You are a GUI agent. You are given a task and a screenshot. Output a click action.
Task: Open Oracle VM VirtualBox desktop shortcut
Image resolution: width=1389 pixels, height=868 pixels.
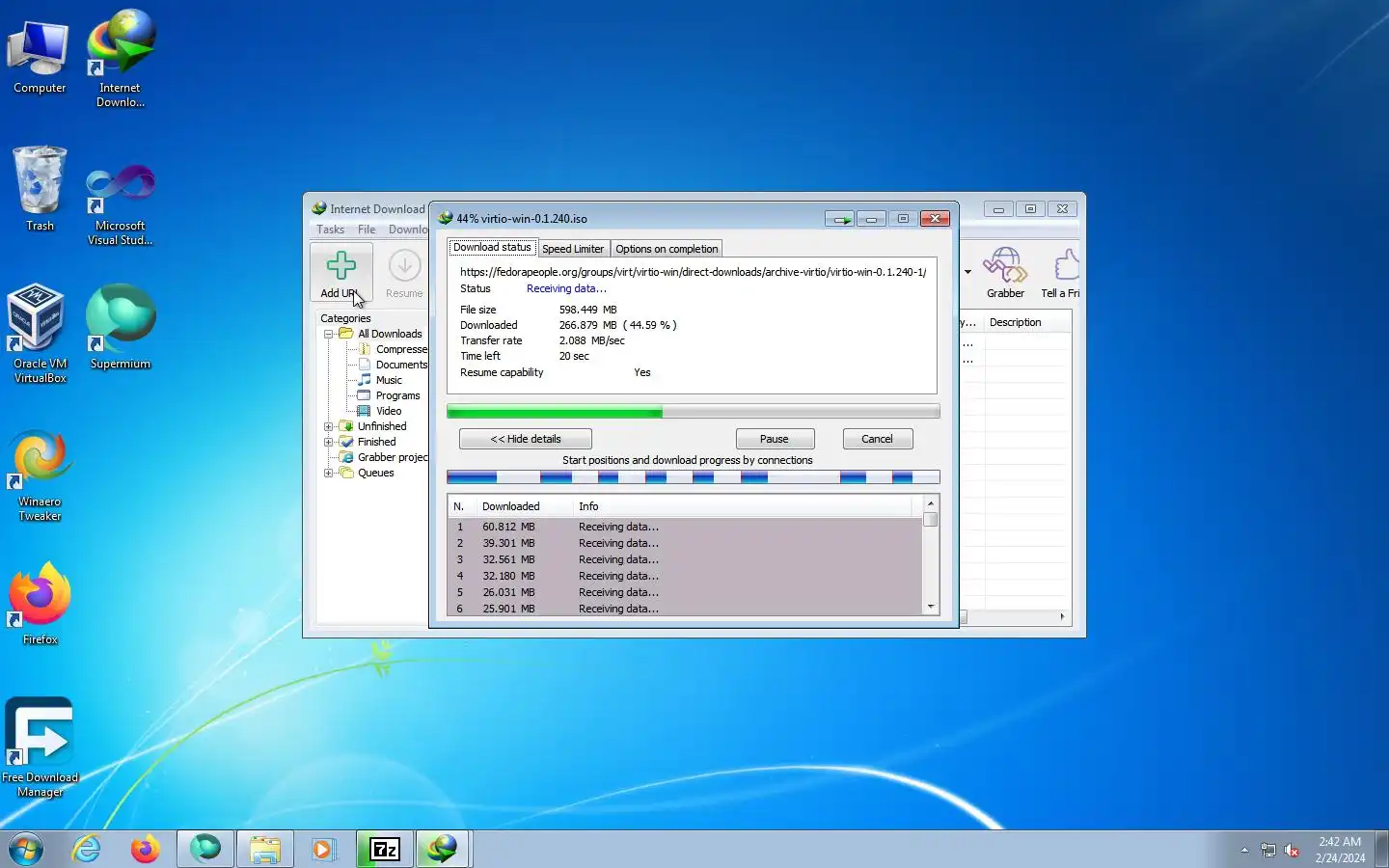click(x=40, y=334)
